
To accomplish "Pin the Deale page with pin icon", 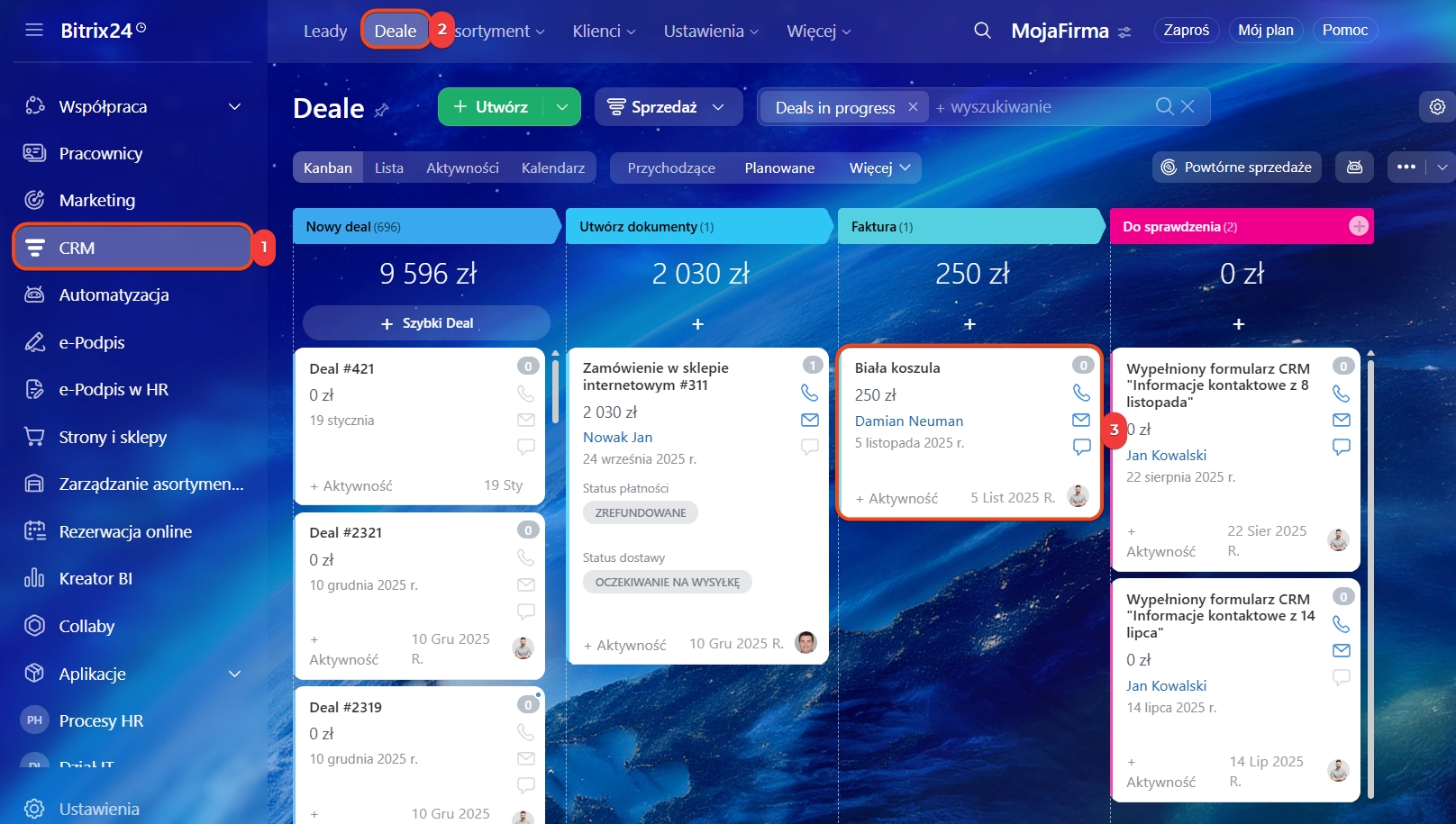I will click(x=382, y=110).
